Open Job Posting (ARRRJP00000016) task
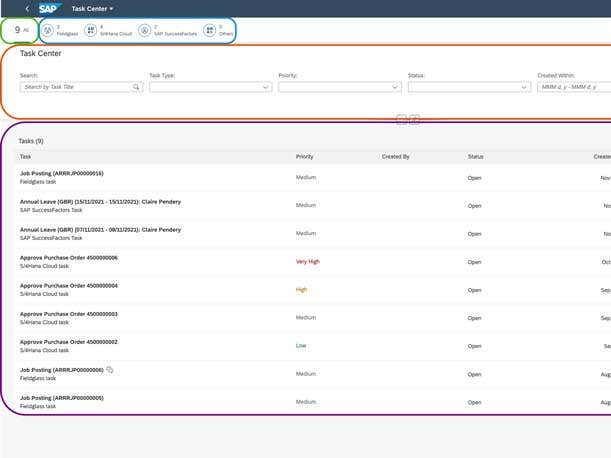This screenshot has height=458, width=611. pos(61,173)
